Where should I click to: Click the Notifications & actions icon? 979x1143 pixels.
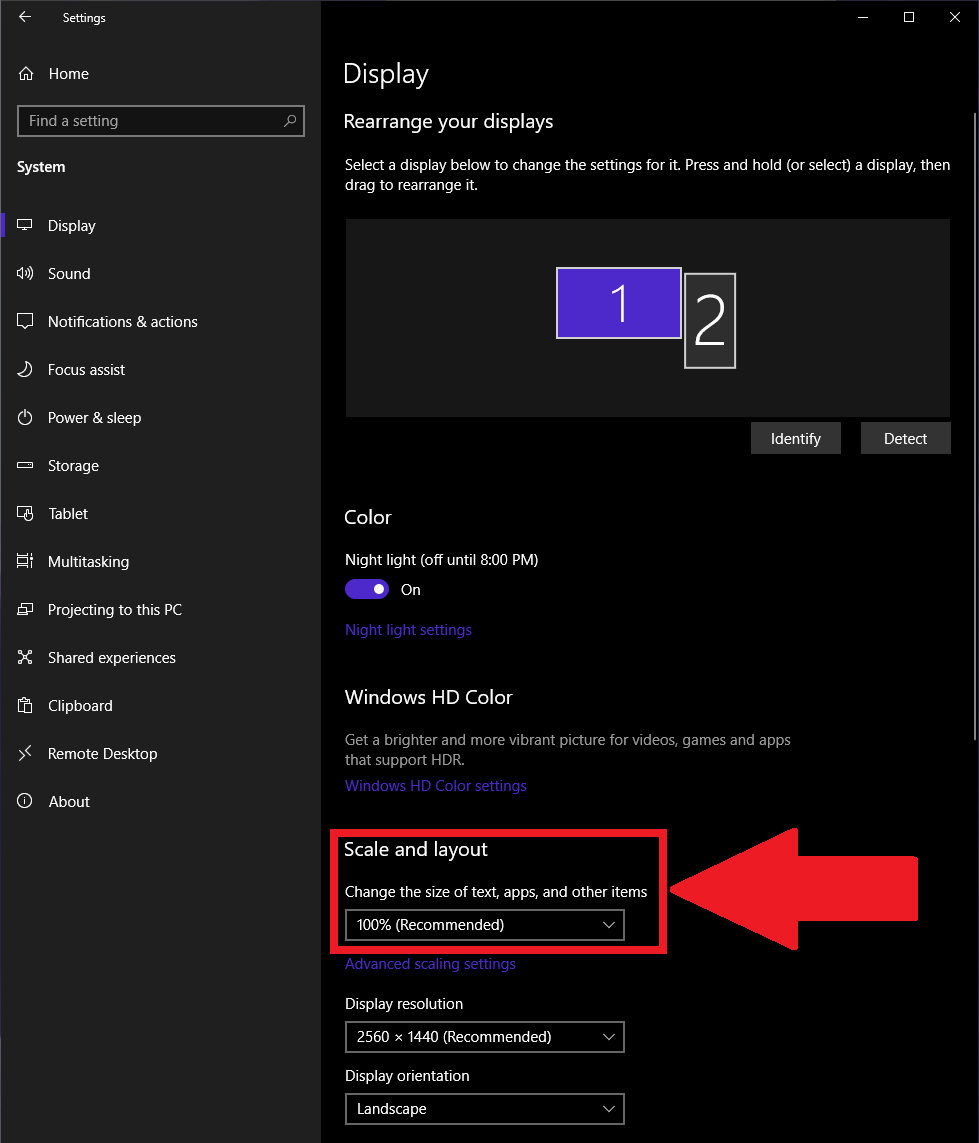coord(25,321)
